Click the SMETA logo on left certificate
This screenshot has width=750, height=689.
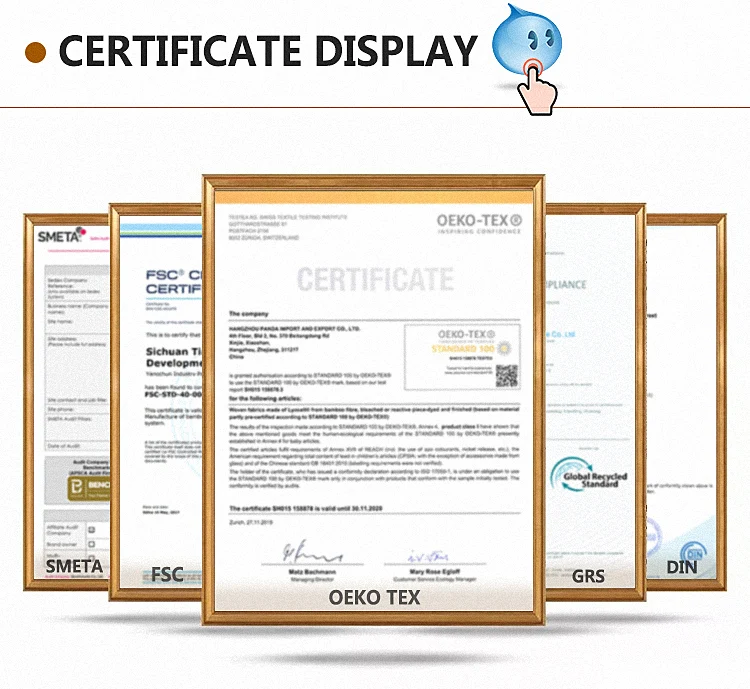(61, 236)
